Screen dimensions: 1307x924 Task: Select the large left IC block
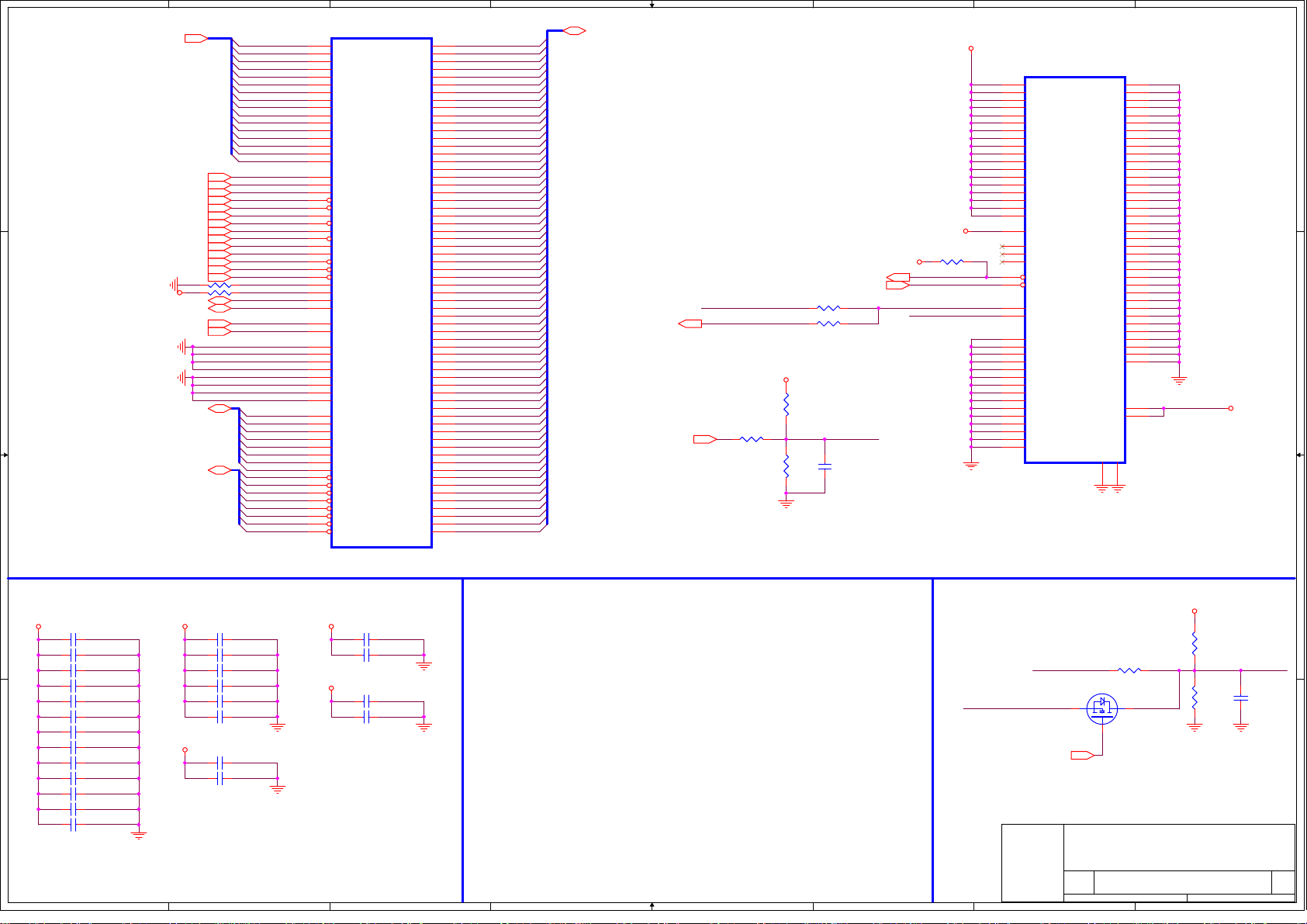pyautogui.click(x=382, y=292)
